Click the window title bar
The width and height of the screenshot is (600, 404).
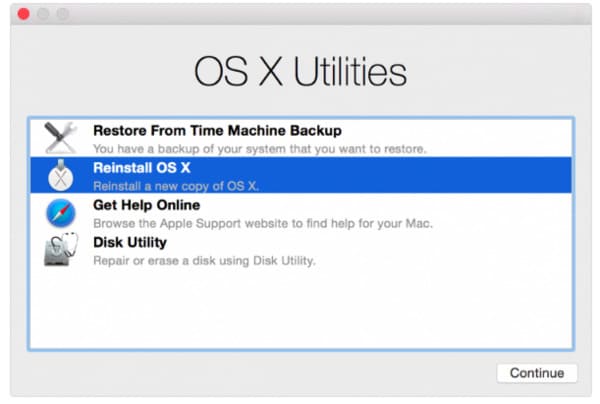pos(300,15)
